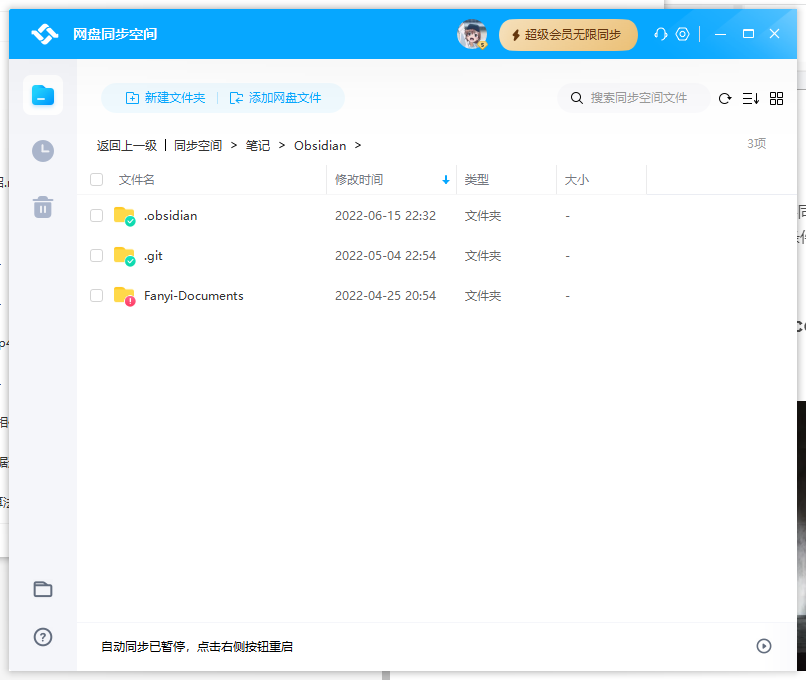Maximize the sync space window

pyautogui.click(x=748, y=34)
